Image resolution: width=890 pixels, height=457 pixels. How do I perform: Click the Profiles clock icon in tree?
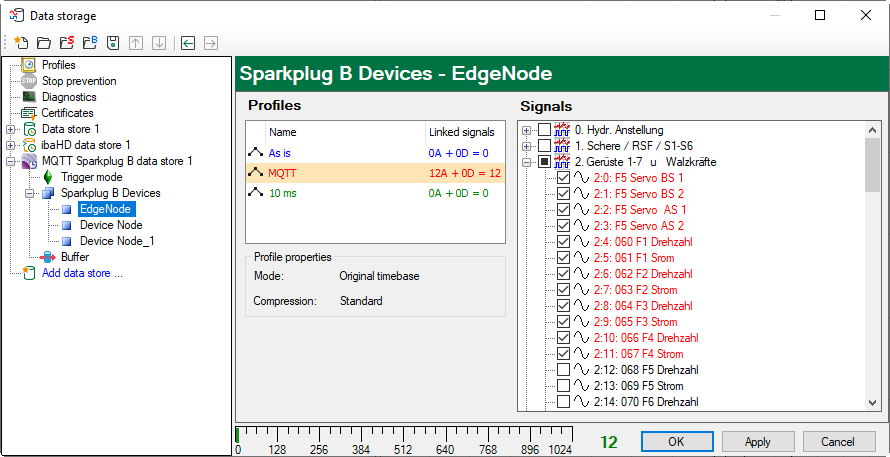point(29,65)
